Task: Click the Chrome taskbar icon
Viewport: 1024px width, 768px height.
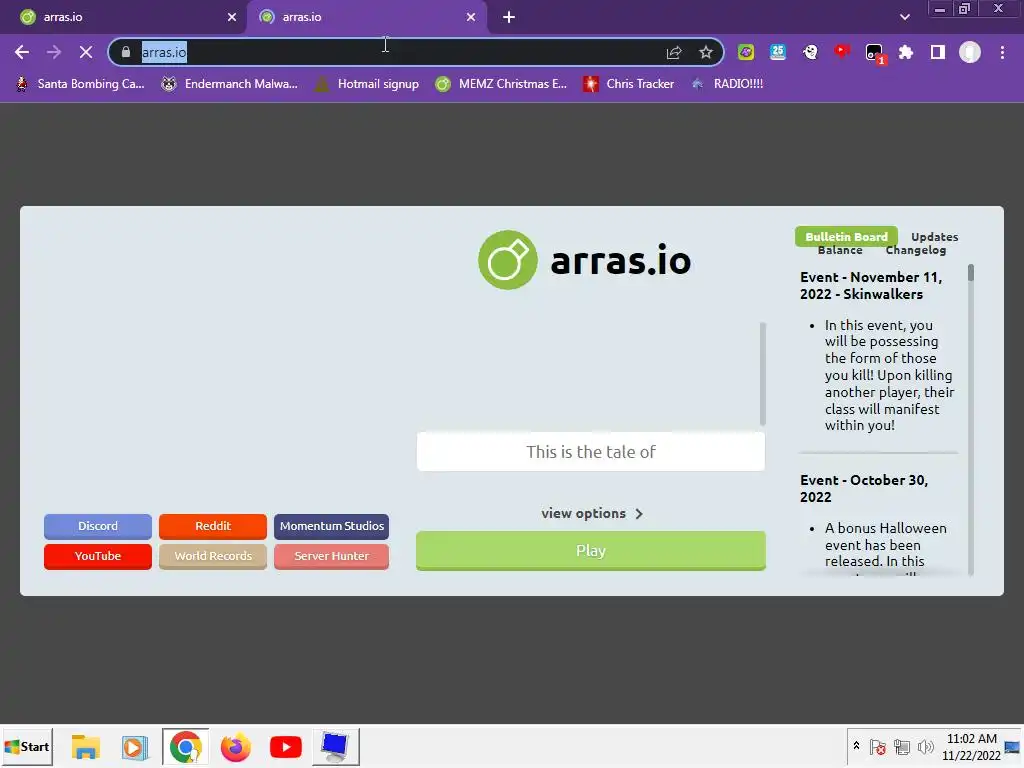Action: pyautogui.click(x=186, y=747)
